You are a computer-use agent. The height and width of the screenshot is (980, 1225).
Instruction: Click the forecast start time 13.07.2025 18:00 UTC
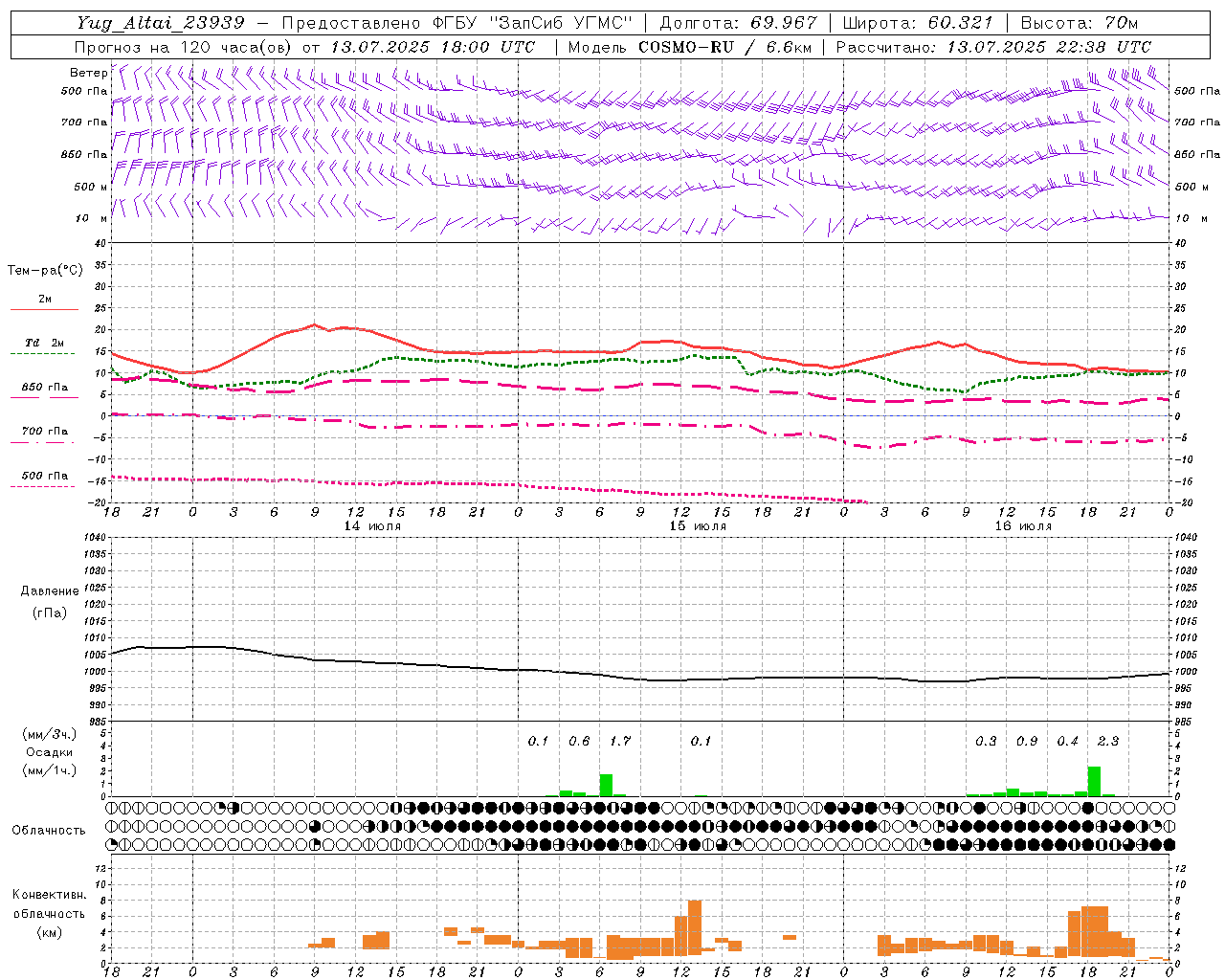(x=433, y=47)
